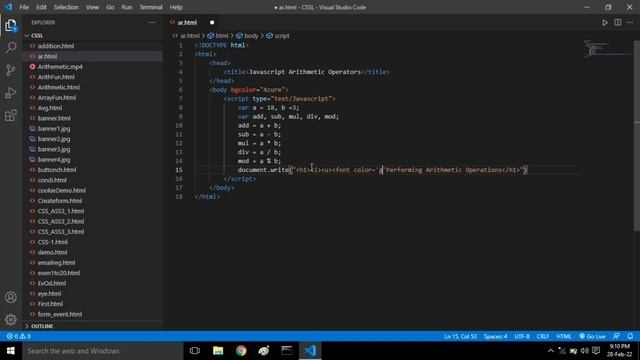This screenshot has height=360, width=640.
Task: Open the Go menu
Action: tap(110, 7)
